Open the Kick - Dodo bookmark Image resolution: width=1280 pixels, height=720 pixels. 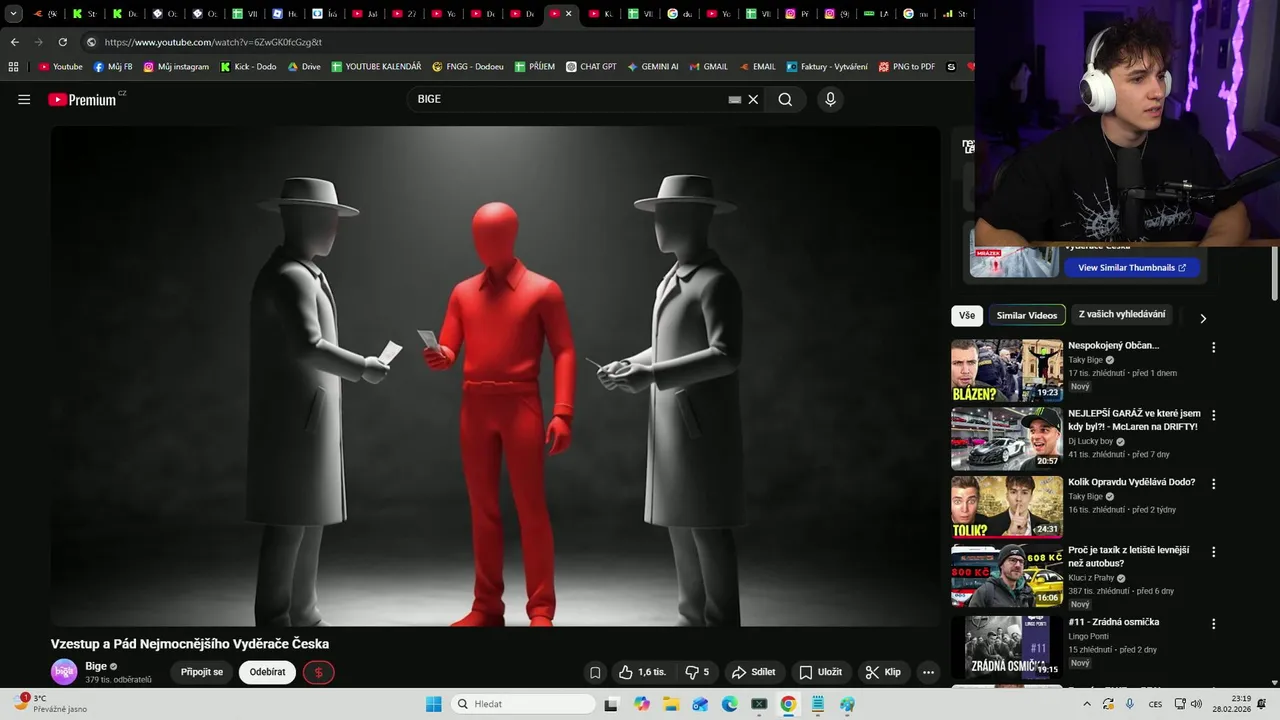click(248, 67)
